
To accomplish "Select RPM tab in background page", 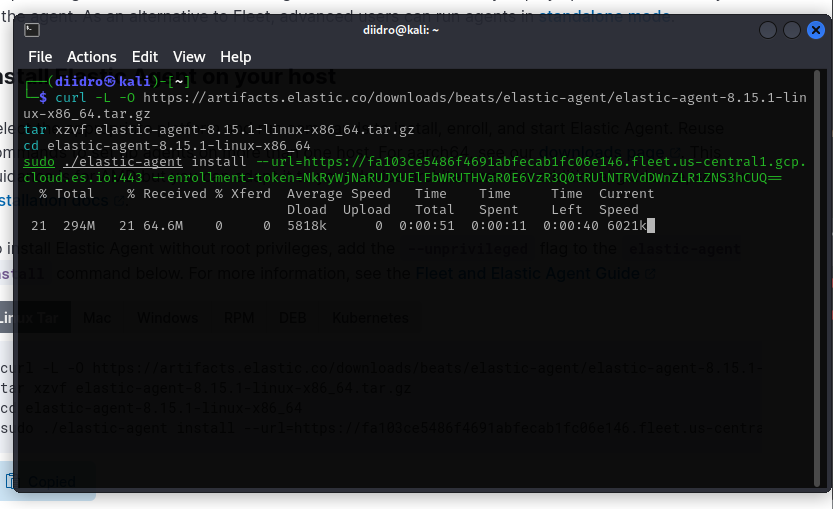I will click(x=239, y=318).
